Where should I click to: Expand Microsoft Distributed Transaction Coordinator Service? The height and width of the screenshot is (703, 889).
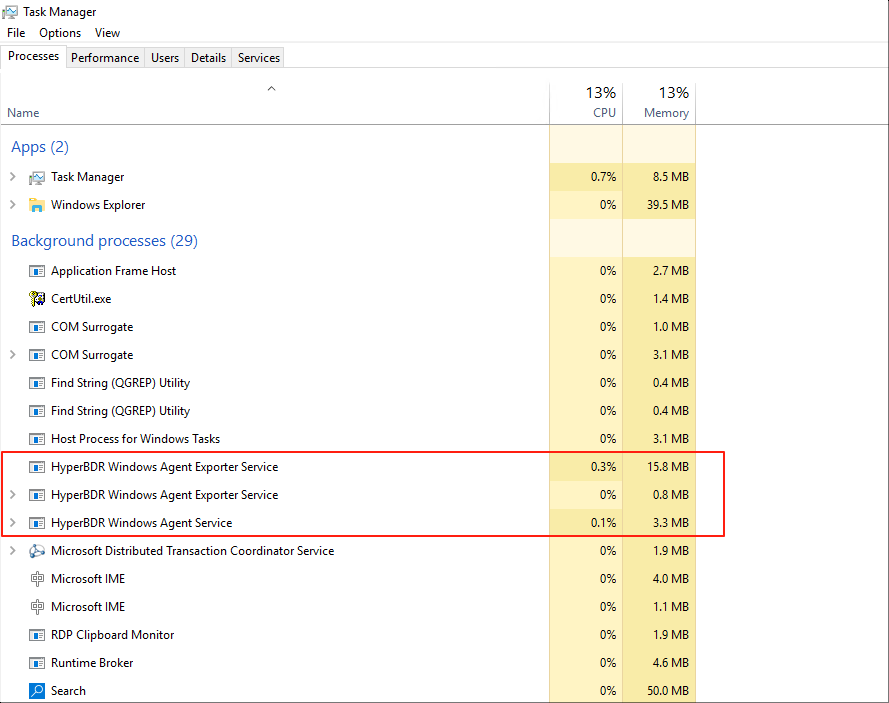(13, 550)
